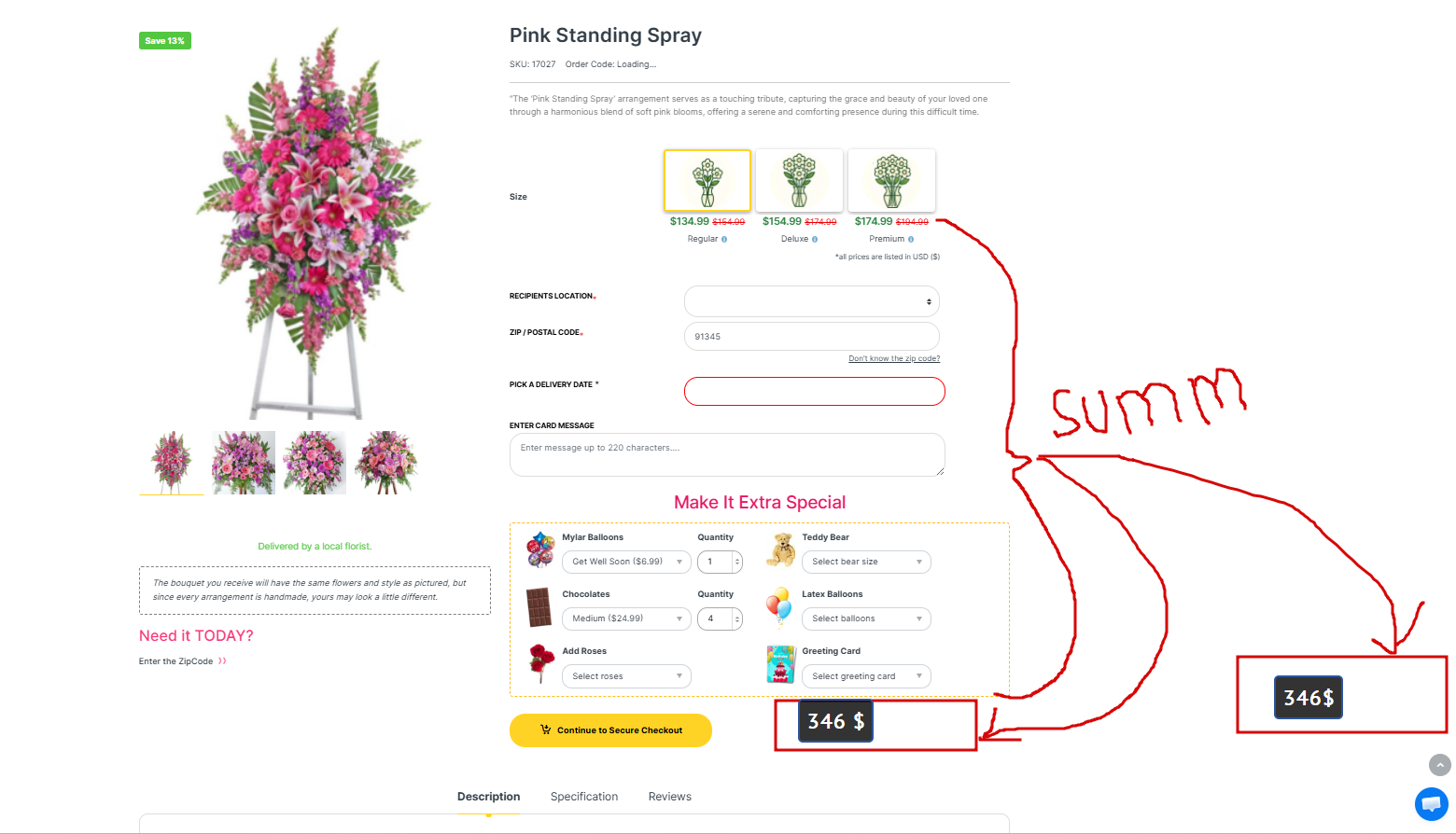The width and height of the screenshot is (1456, 834).
Task: Click the Regular size info icon
Action: pos(724,240)
